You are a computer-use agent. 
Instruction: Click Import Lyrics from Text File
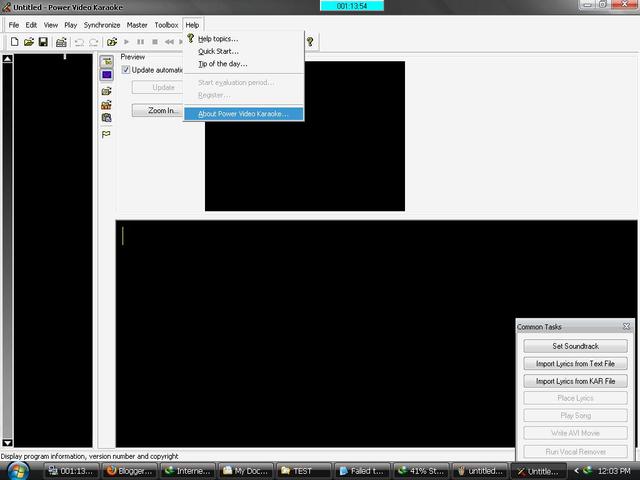pos(576,364)
